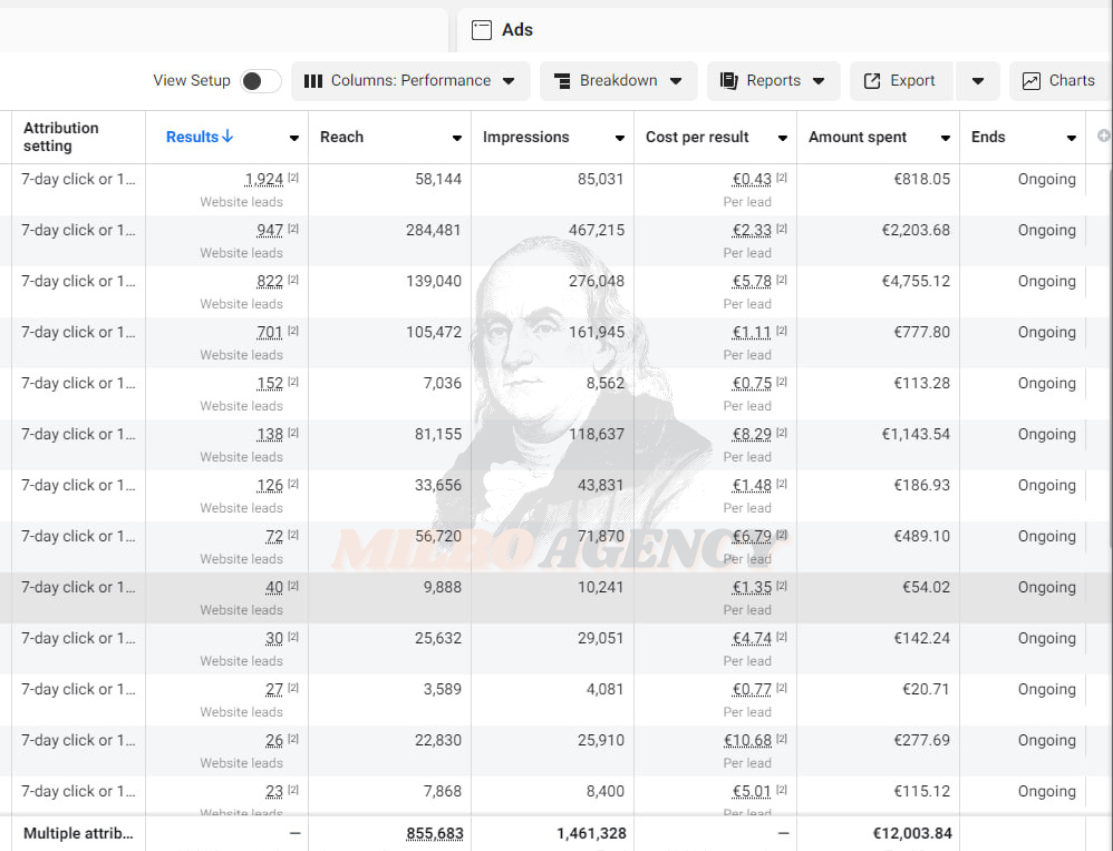This screenshot has height=851, width=1113.
Task: Open the Ads tab
Action: pos(784,30)
